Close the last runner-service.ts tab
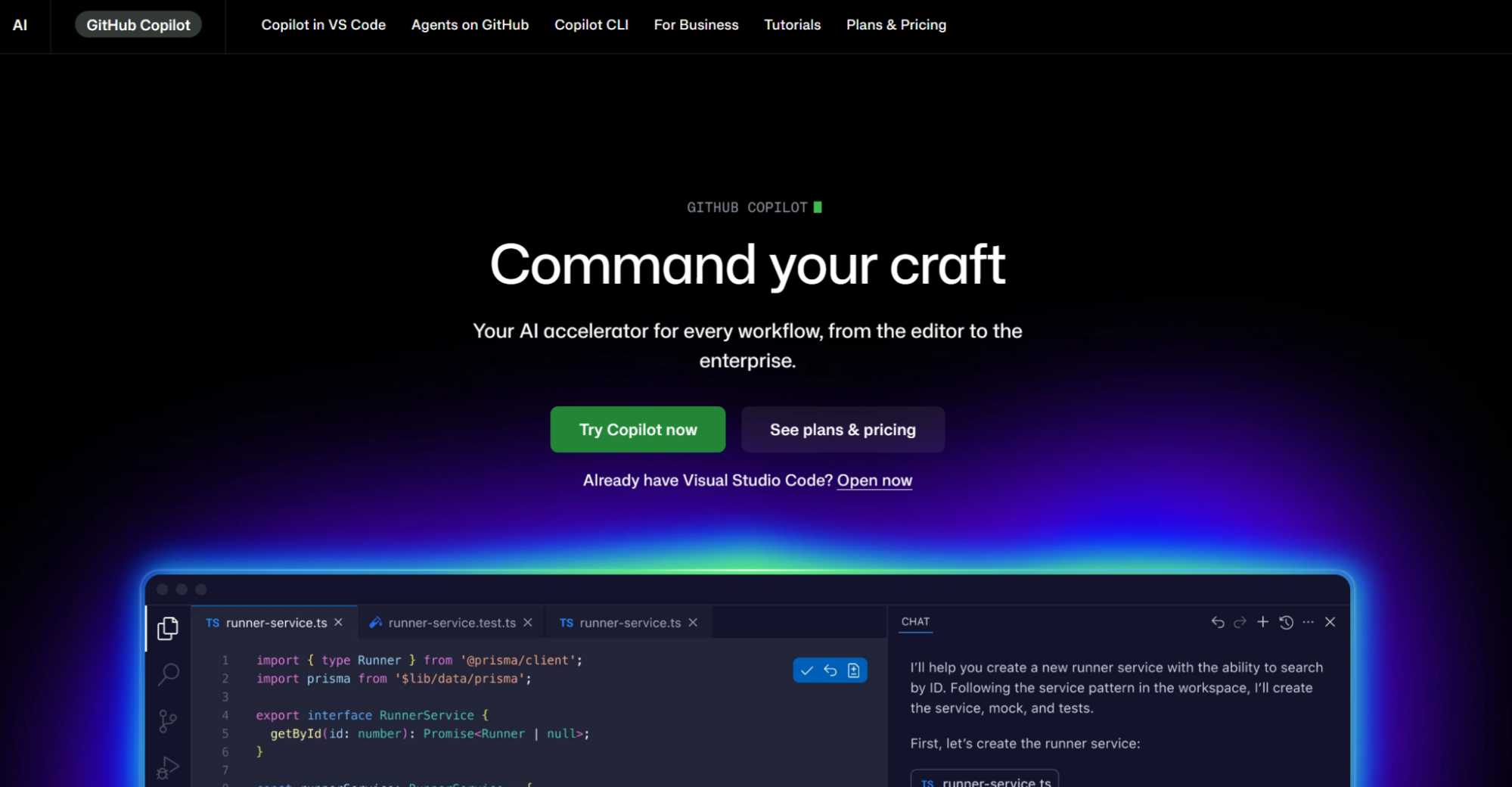Screen dimensions: 1512x787 pyautogui.click(x=693, y=622)
